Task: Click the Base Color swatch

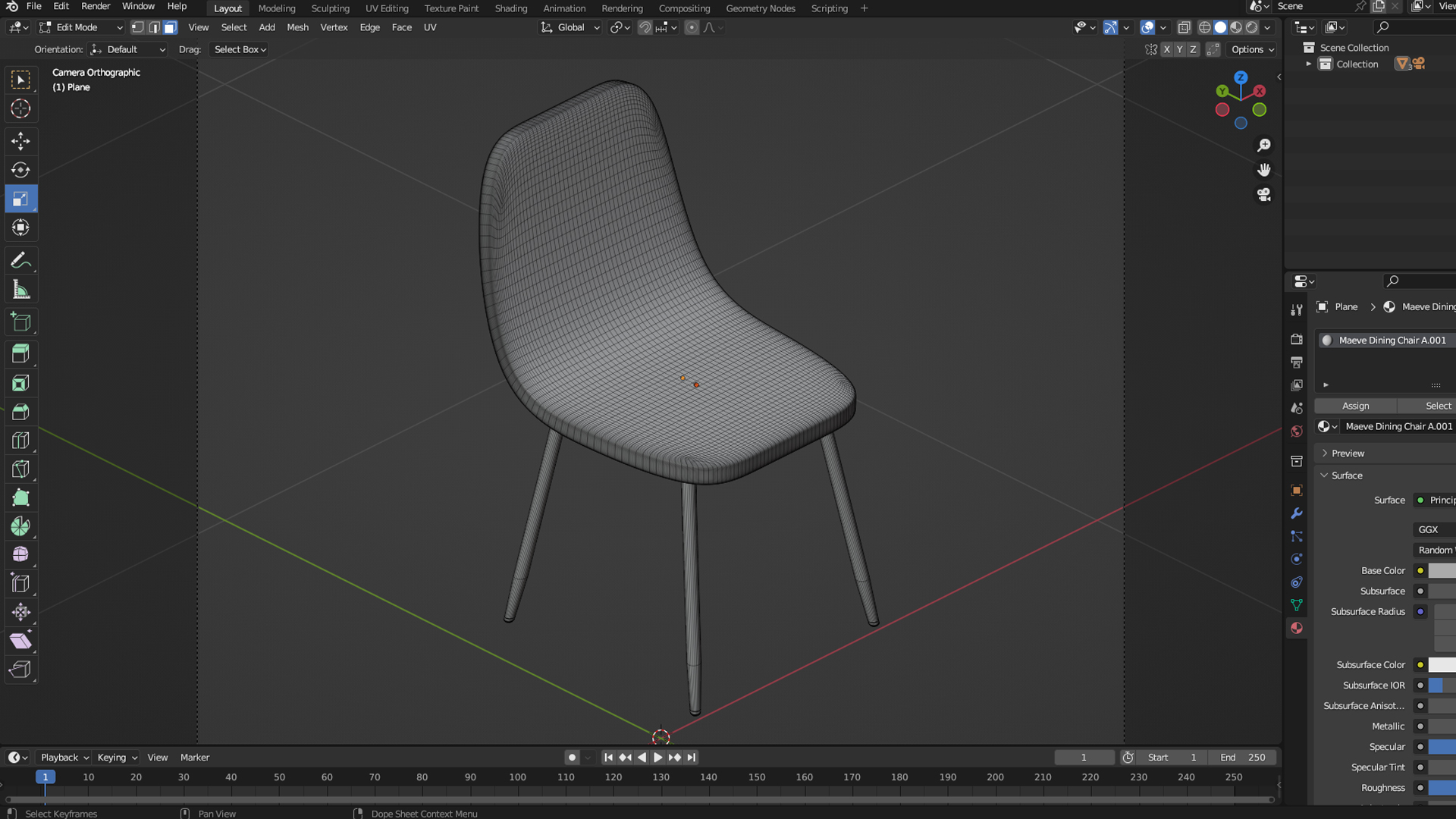Action: [x=1441, y=571]
